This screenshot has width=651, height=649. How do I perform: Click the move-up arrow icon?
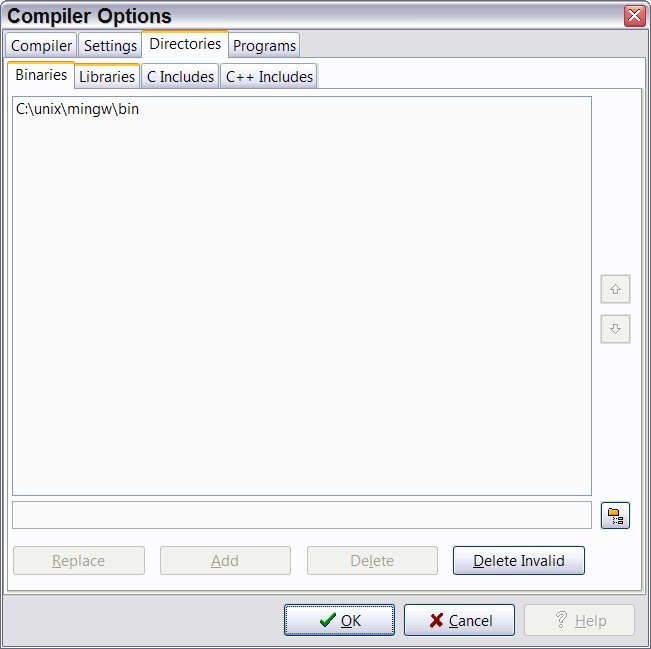pyautogui.click(x=615, y=289)
